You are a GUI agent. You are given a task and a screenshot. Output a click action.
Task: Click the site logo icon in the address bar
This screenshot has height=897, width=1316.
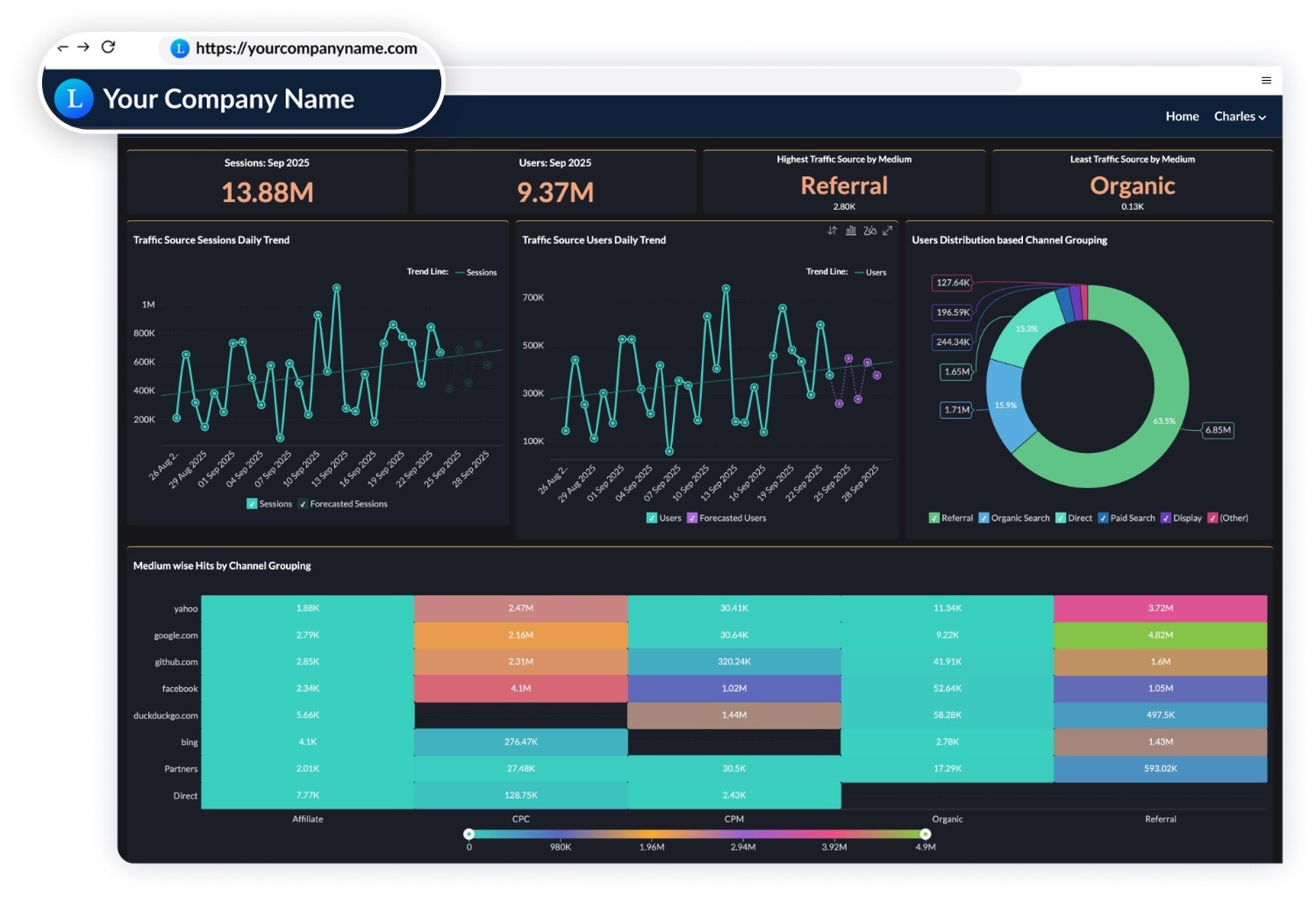[179, 49]
